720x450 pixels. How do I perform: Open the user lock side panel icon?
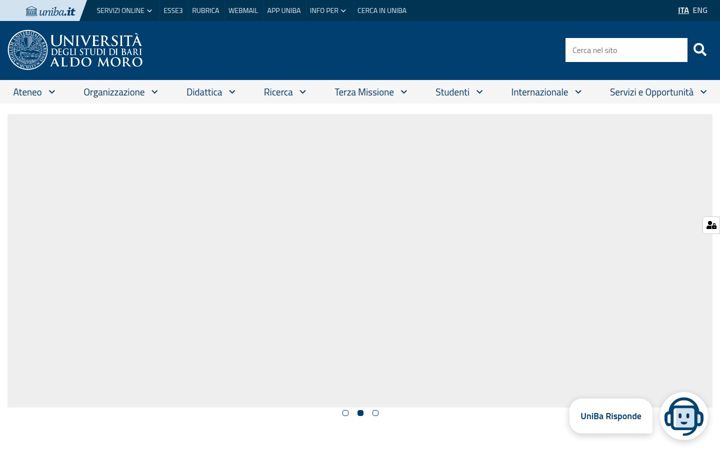coord(711,225)
